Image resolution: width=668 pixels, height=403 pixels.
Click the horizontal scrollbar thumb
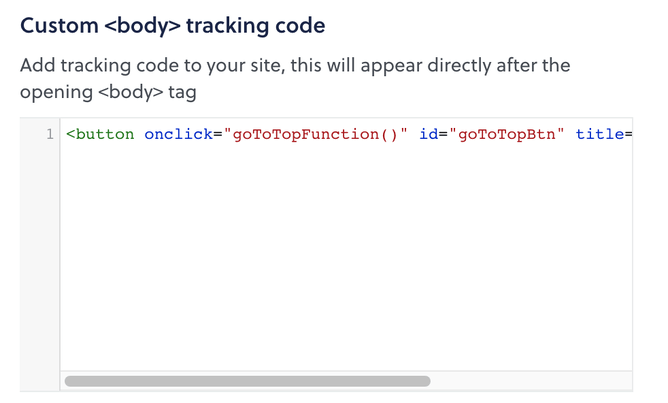(x=247, y=381)
